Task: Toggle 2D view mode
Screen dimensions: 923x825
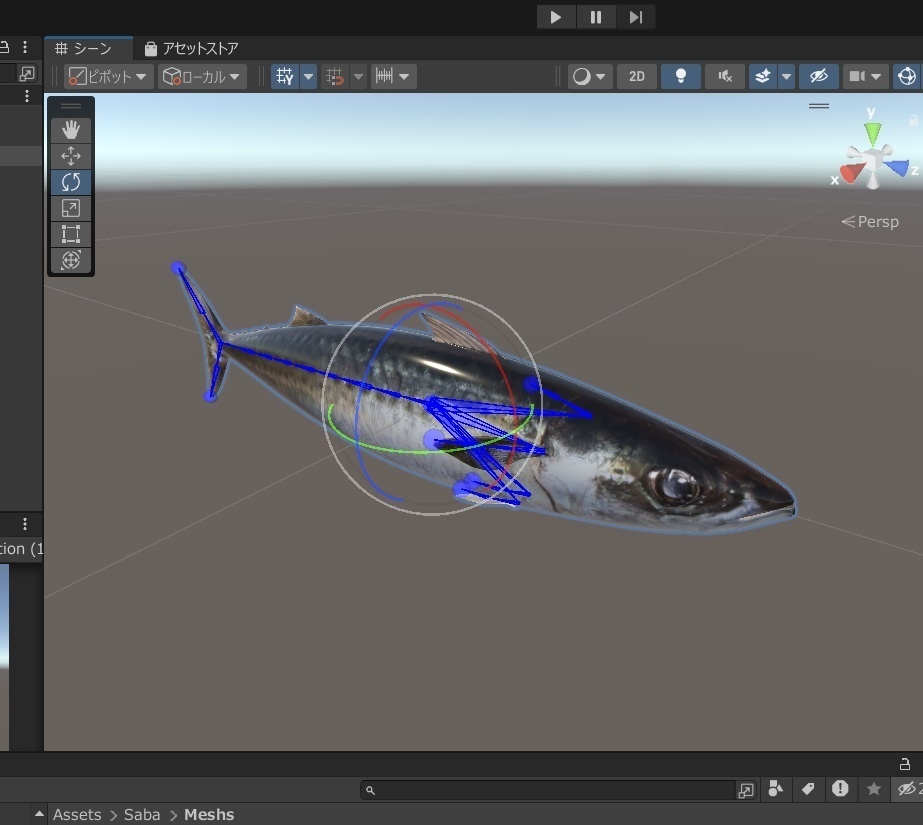Action: [636, 76]
